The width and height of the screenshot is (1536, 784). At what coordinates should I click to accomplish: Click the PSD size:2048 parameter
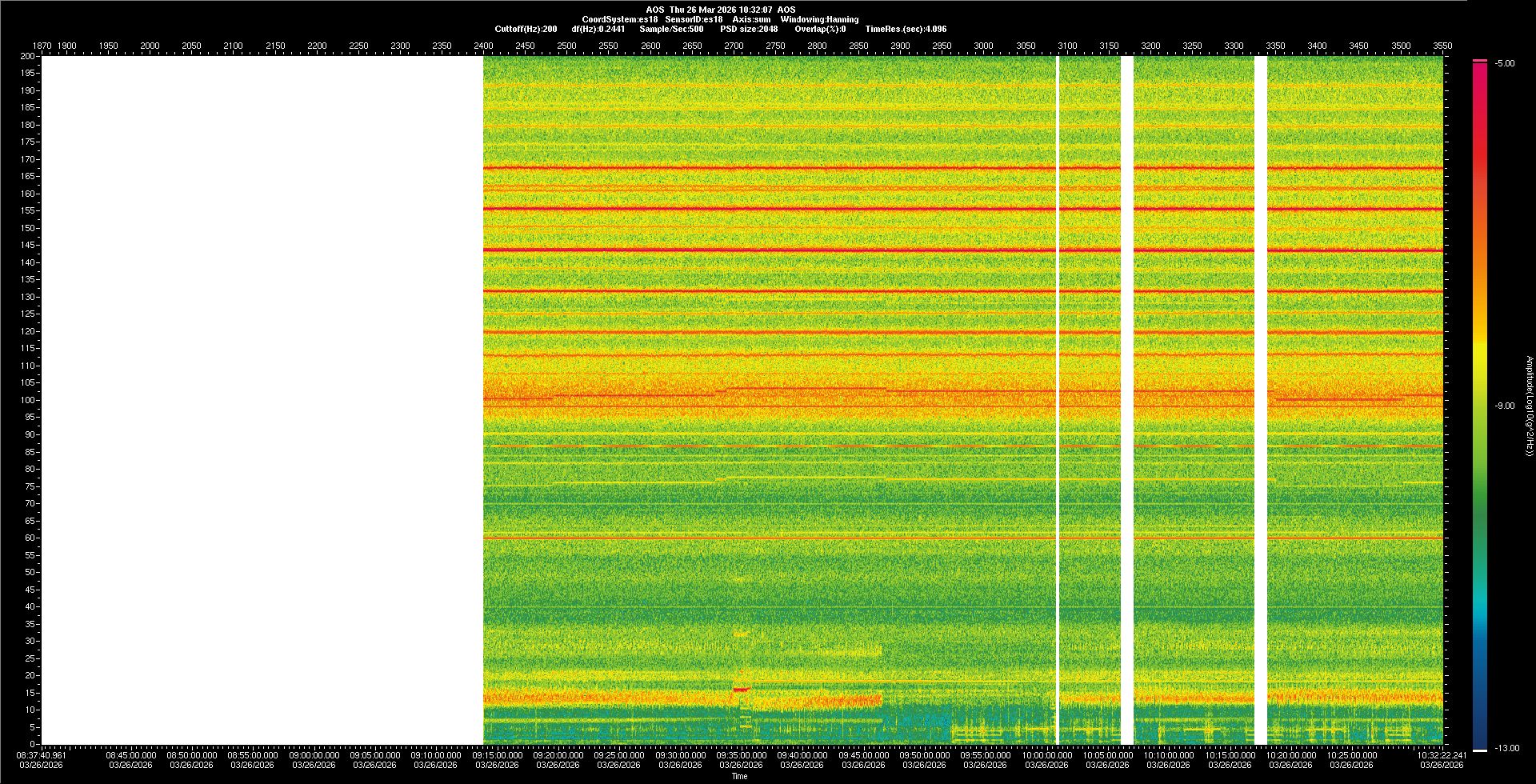click(x=749, y=29)
